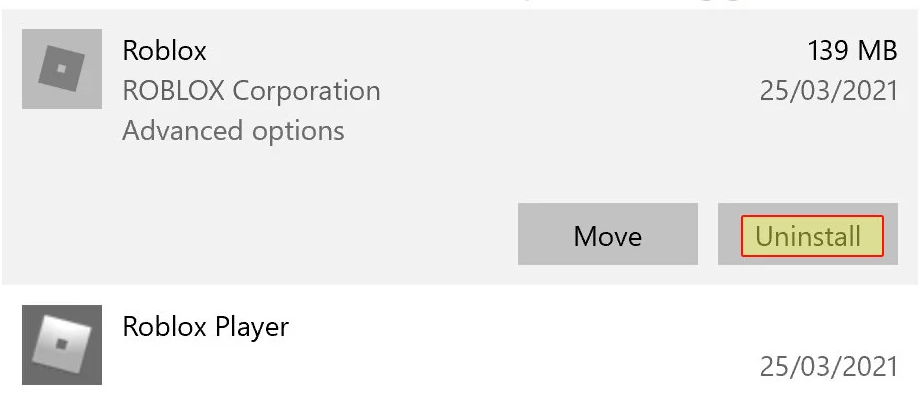Click Roblox Player's 25/03/2021 install date
Screen dimensions: 920x395
tap(828, 367)
